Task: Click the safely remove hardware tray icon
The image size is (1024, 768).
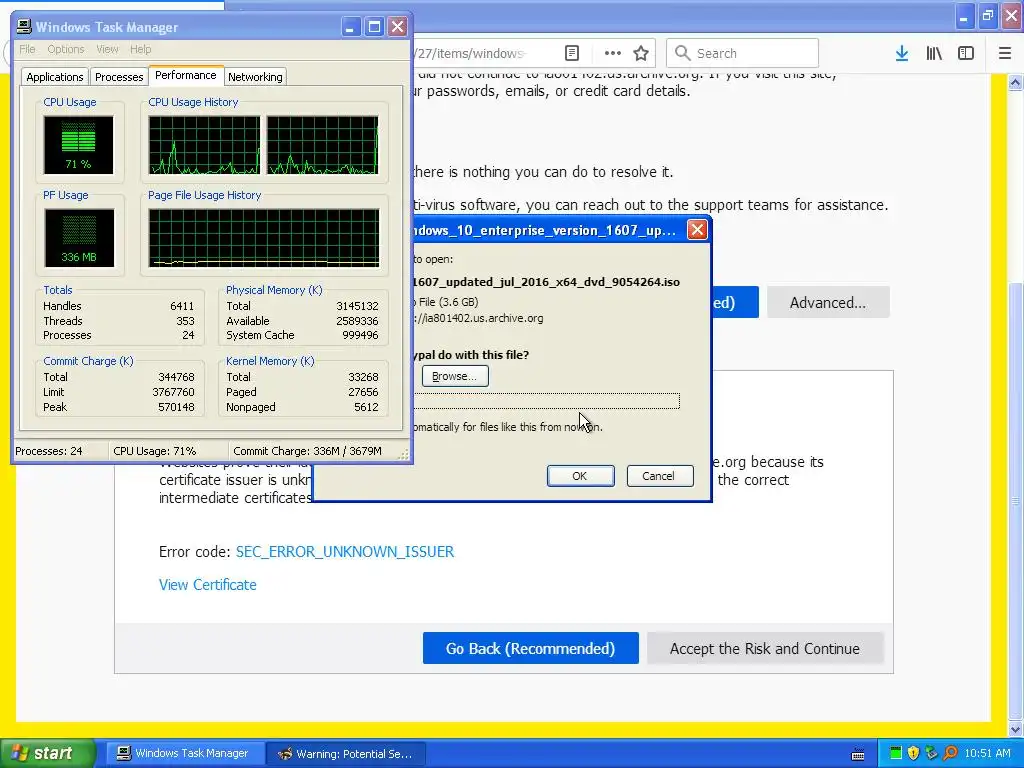Action: [931, 753]
